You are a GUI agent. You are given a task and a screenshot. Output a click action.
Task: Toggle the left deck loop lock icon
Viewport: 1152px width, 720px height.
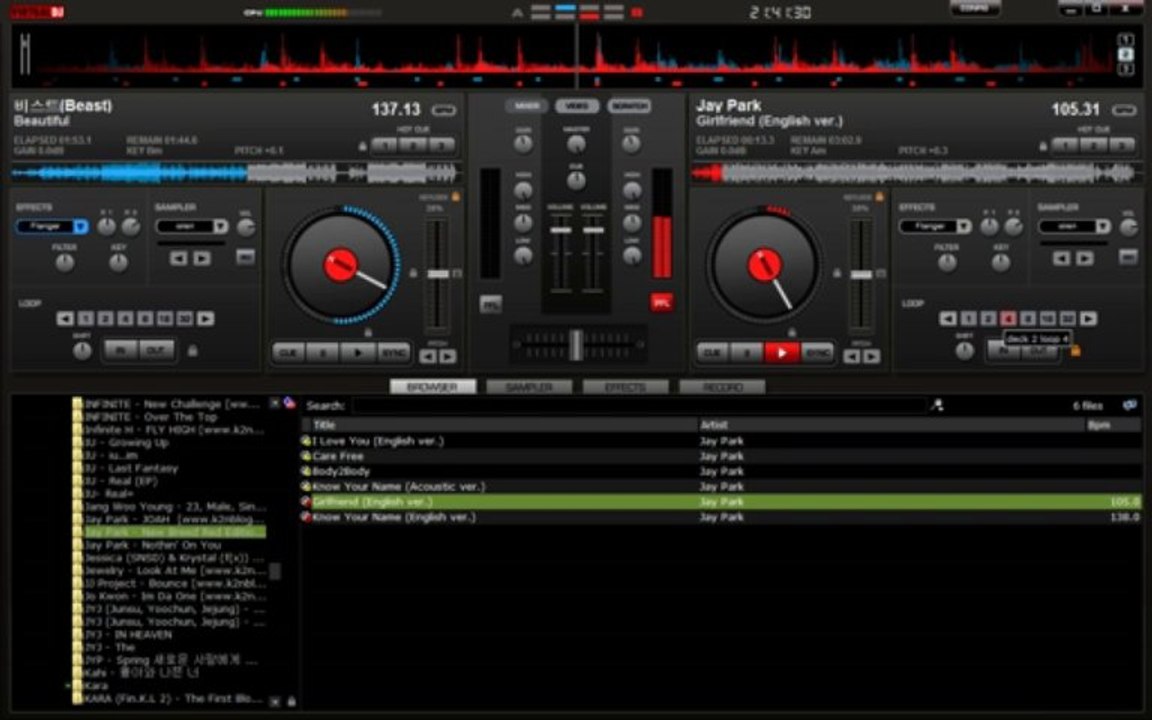(x=192, y=351)
